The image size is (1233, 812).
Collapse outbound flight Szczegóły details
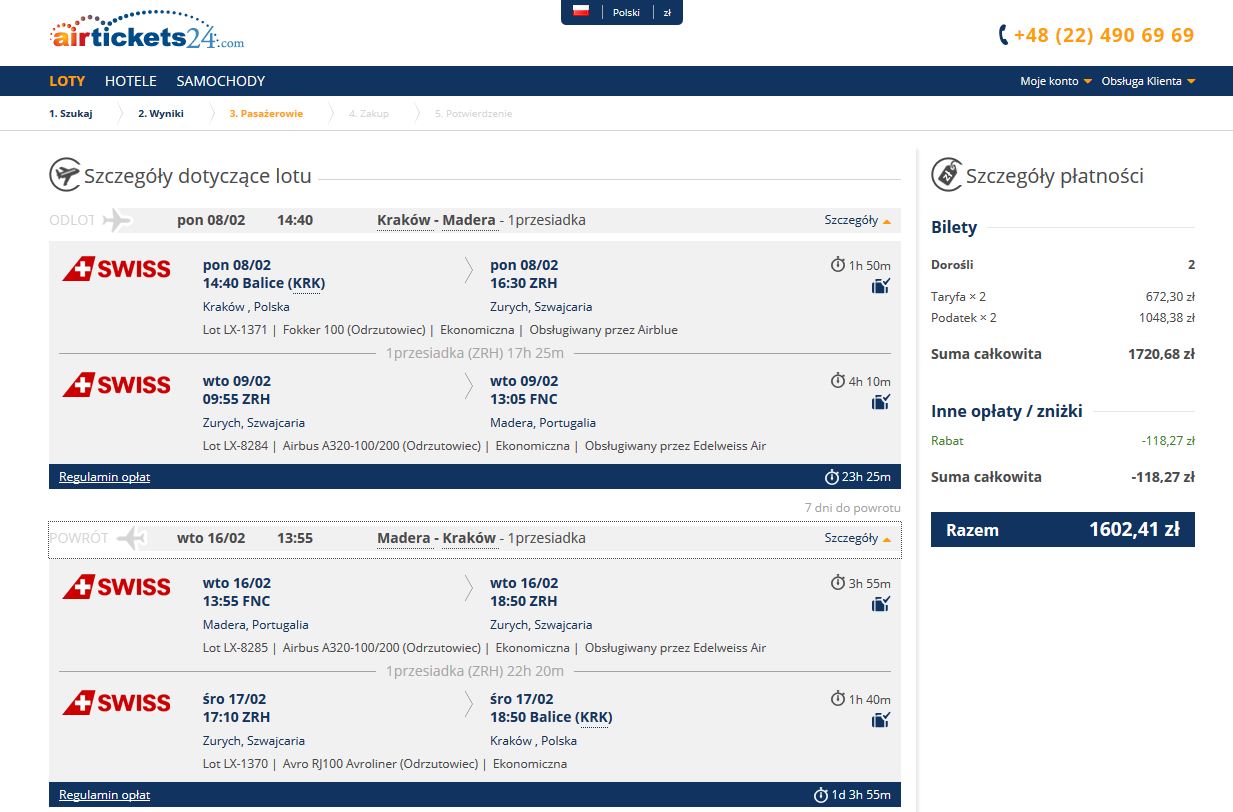(x=857, y=220)
